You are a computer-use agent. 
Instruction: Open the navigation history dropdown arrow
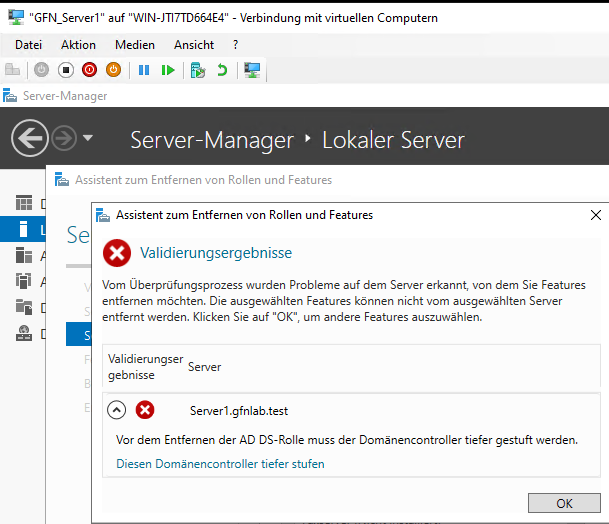point(88,138)
